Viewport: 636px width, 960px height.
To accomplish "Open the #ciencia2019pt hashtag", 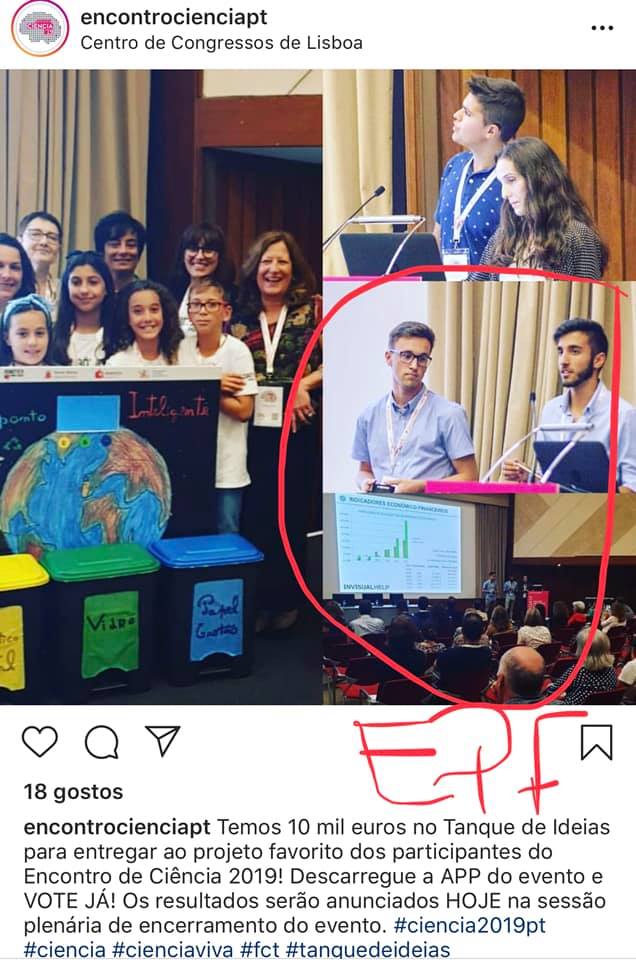I will 470,924.
